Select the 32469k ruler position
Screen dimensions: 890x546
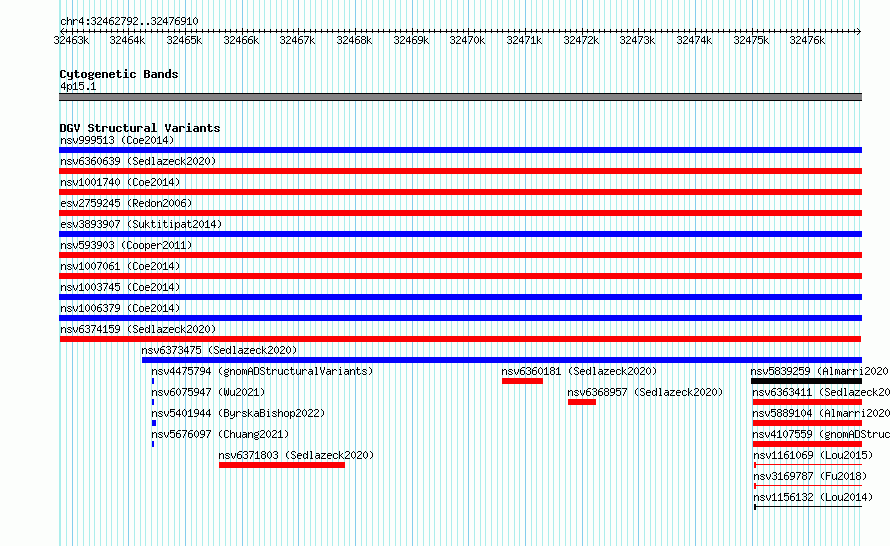coord(411,40)
